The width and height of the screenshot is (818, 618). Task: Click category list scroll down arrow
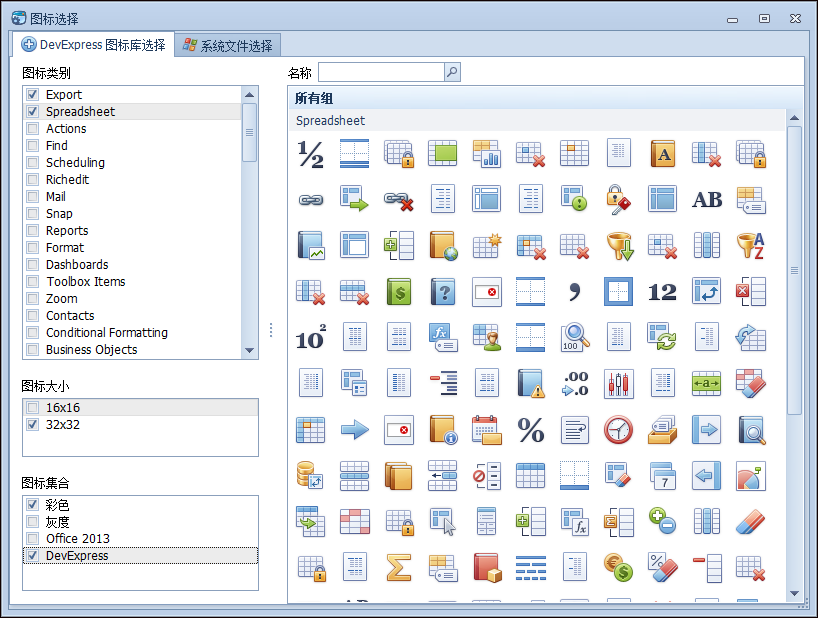[x=249, y=350]
